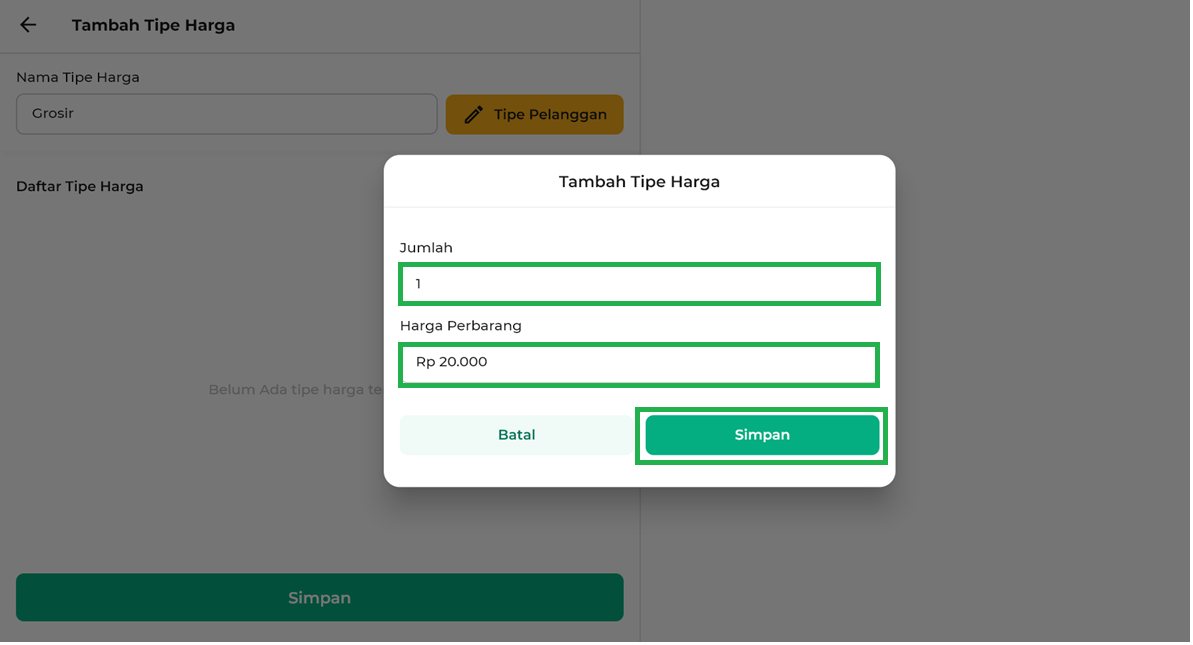Open the Tipe Pelanggan button
Viewport: 1193px width, 645px height.
(534, 115)
